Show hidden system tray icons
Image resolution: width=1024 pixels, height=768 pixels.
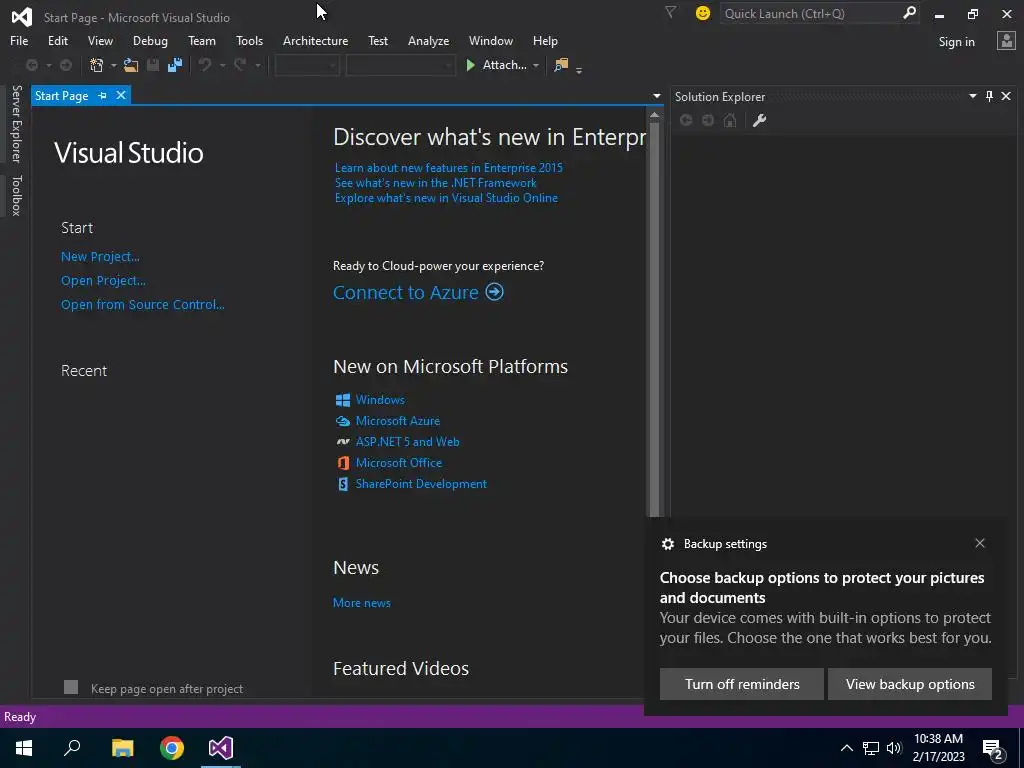point(846,748)
